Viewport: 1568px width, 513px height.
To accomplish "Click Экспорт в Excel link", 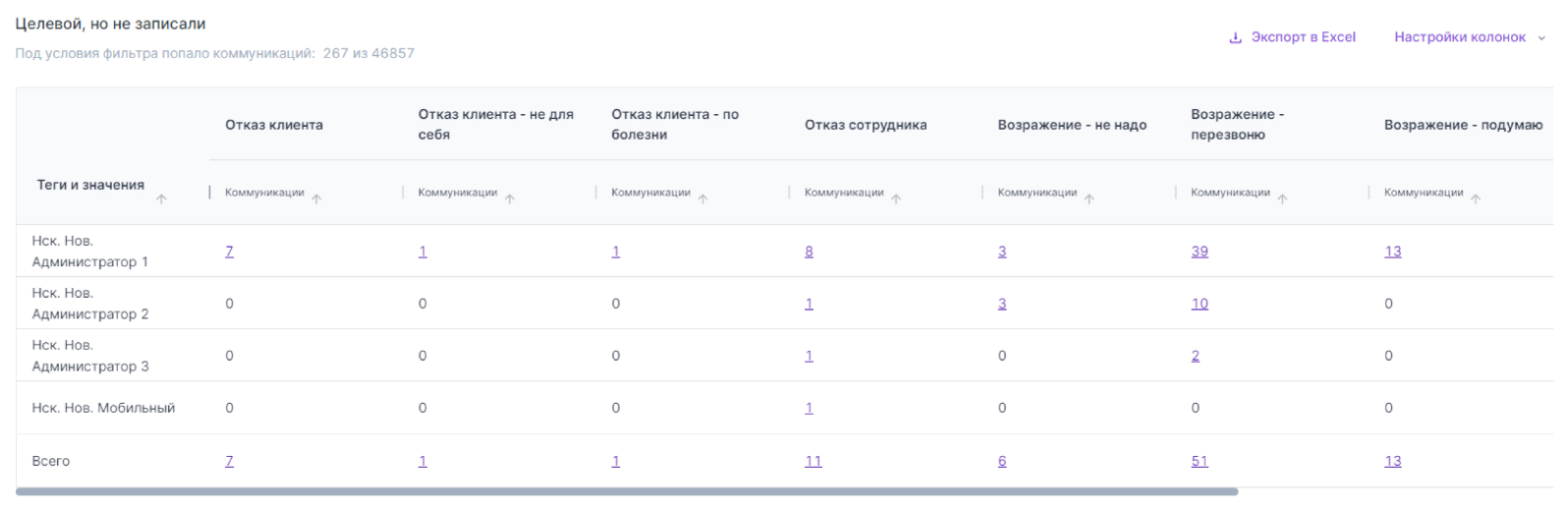I will pos(1303,37).
